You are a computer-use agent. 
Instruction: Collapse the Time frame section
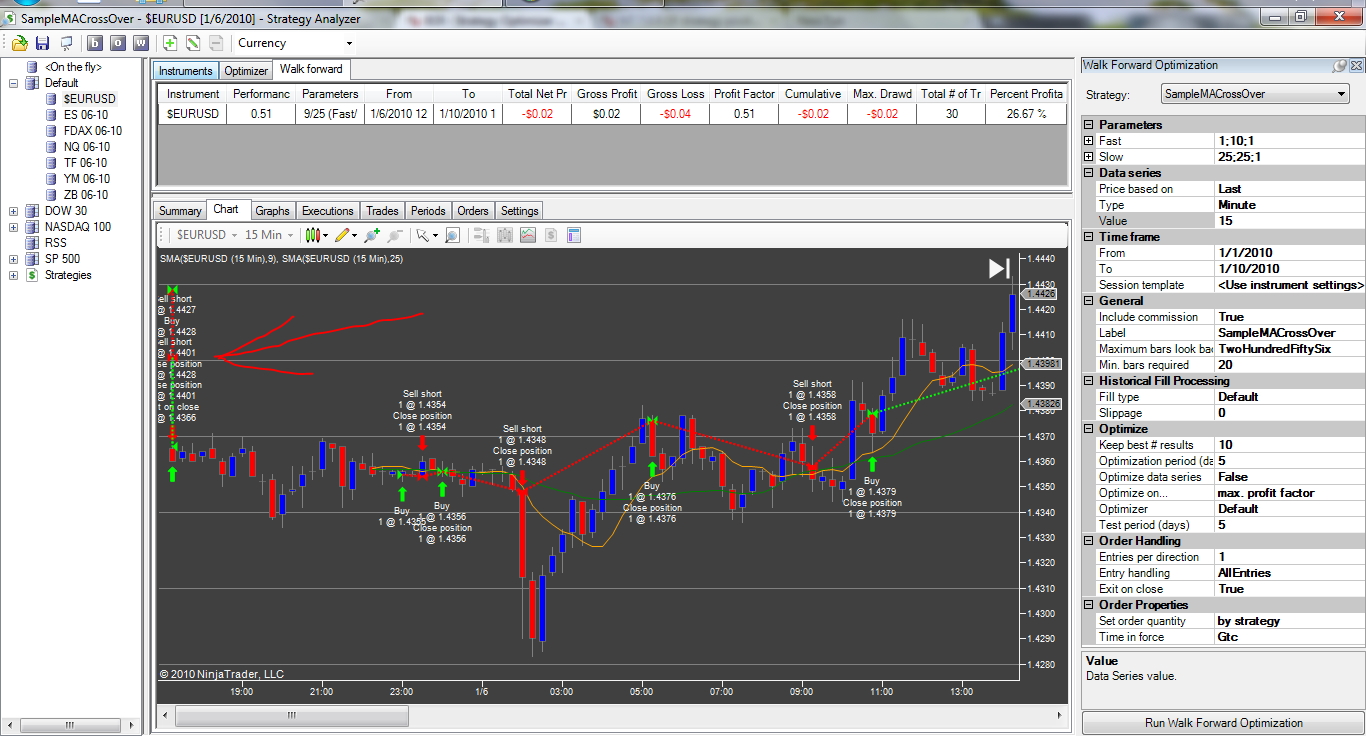pos(1089,237)
